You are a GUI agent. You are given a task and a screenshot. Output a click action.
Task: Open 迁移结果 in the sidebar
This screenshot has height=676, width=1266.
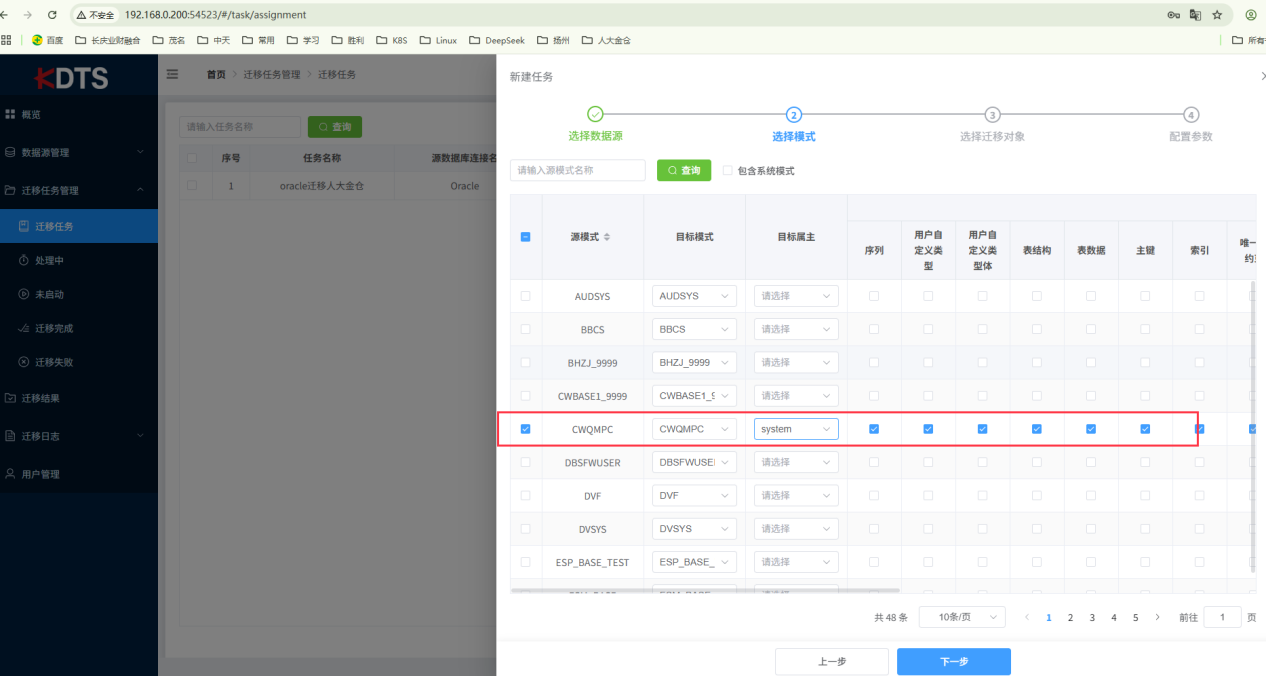[79, 398]
